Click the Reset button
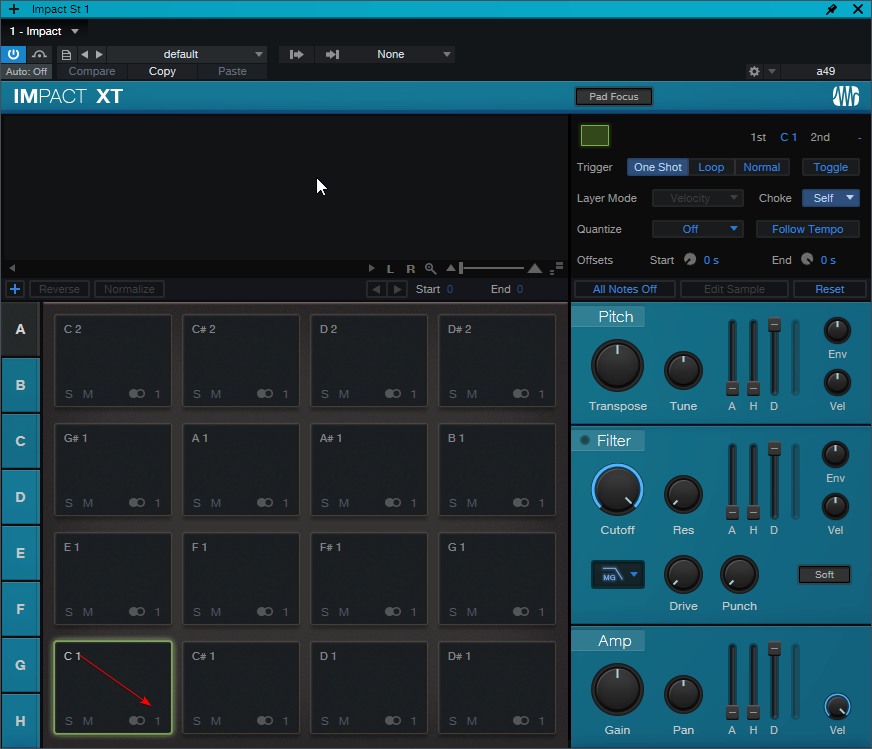872x749 pixels. (x=829, y=289)
